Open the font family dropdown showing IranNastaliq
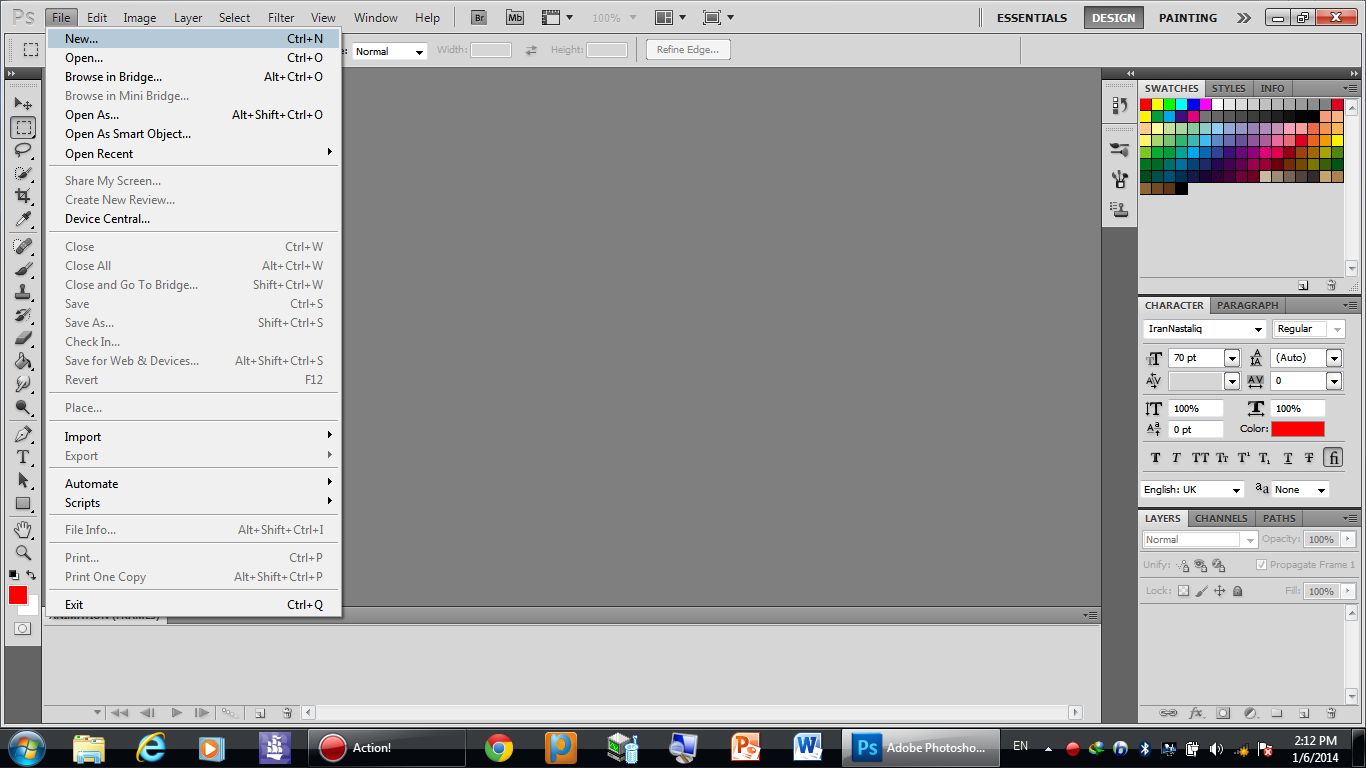Image resolution: width=1366 pixels, height=768 pixels. (x=1205, y=329)
